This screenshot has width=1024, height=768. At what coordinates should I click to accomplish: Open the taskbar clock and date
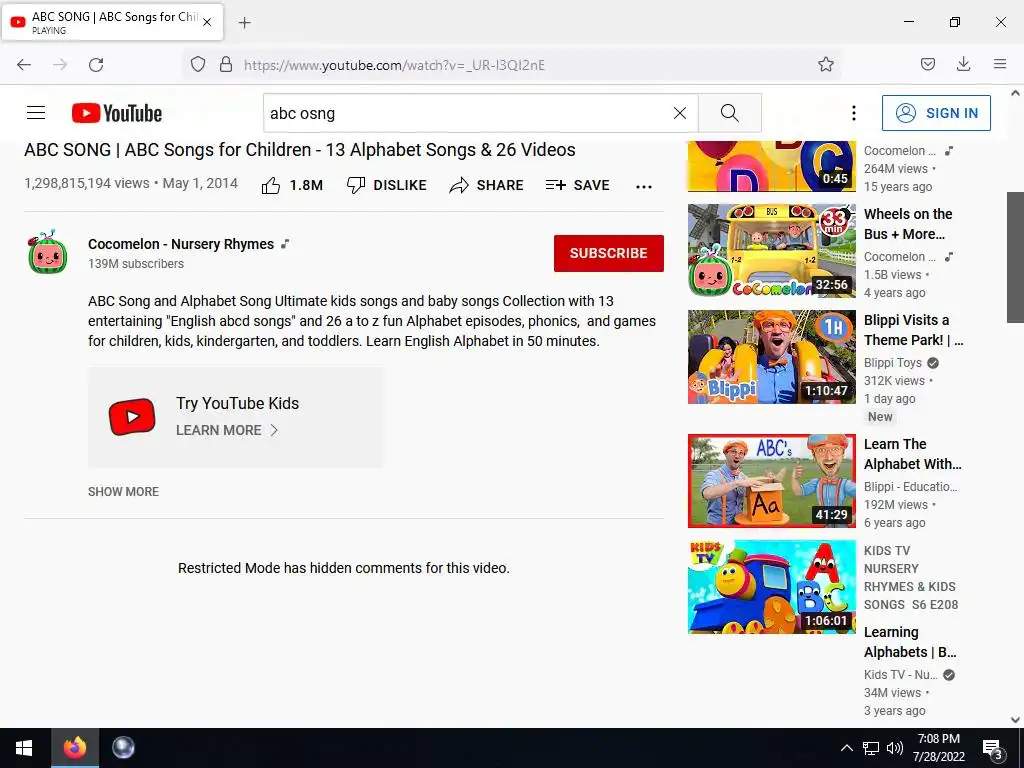pyautogui.click(x=938, y=748)
